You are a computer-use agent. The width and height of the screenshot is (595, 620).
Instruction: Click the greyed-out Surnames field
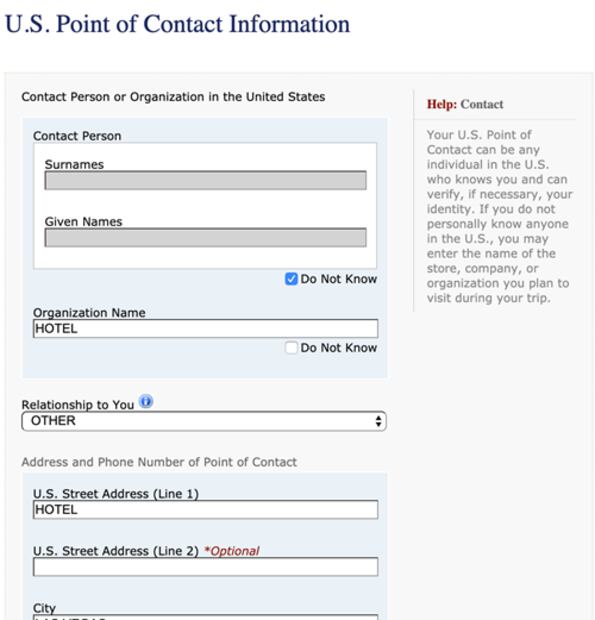click(206, 180)
